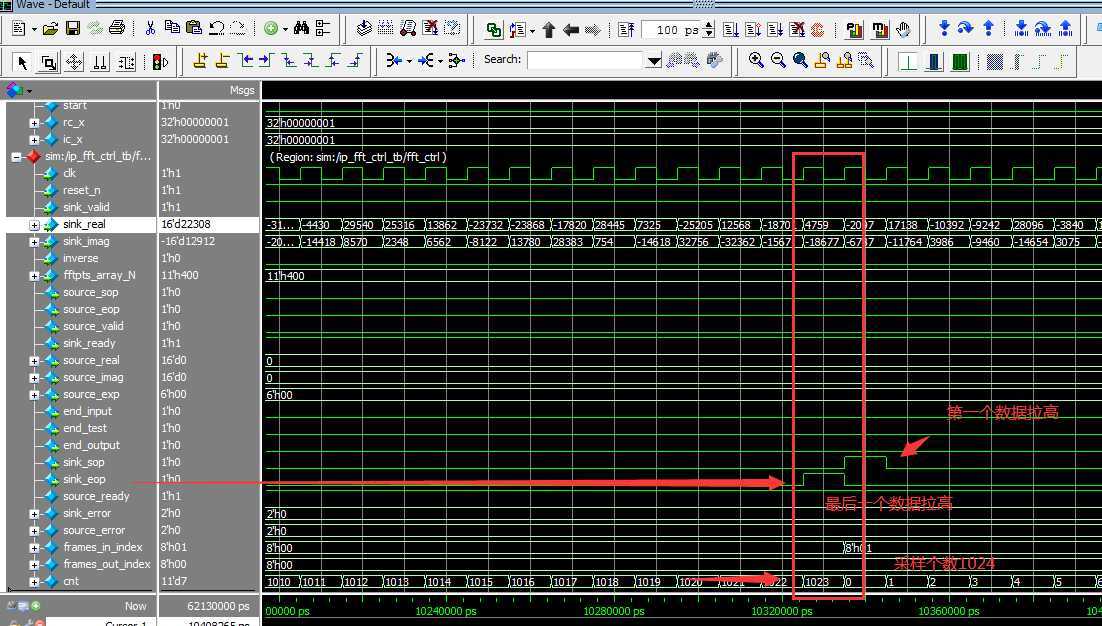
Task: Click the run length 100 ps field
Action: 673,30
